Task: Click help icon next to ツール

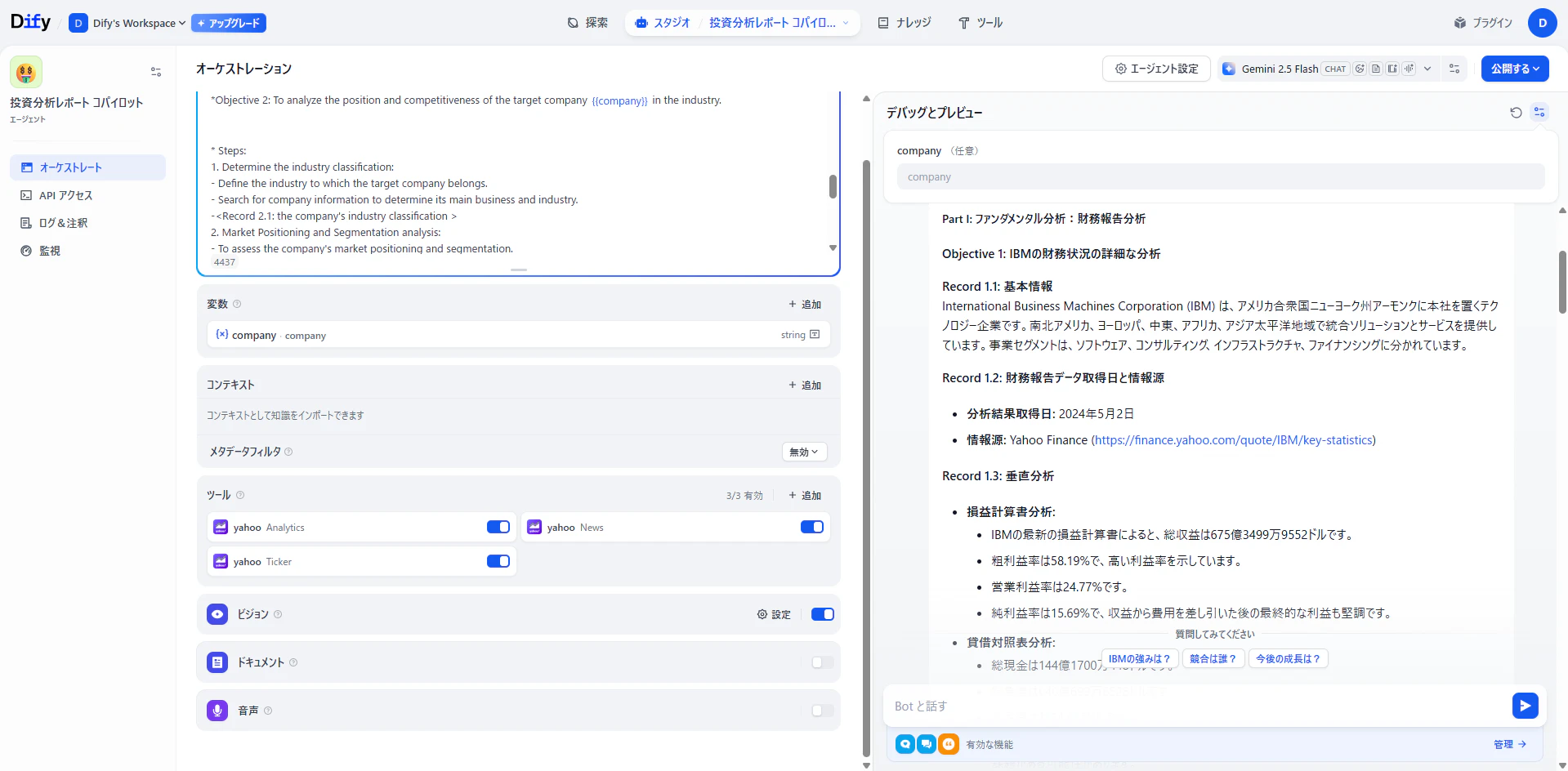Action: 240,495
